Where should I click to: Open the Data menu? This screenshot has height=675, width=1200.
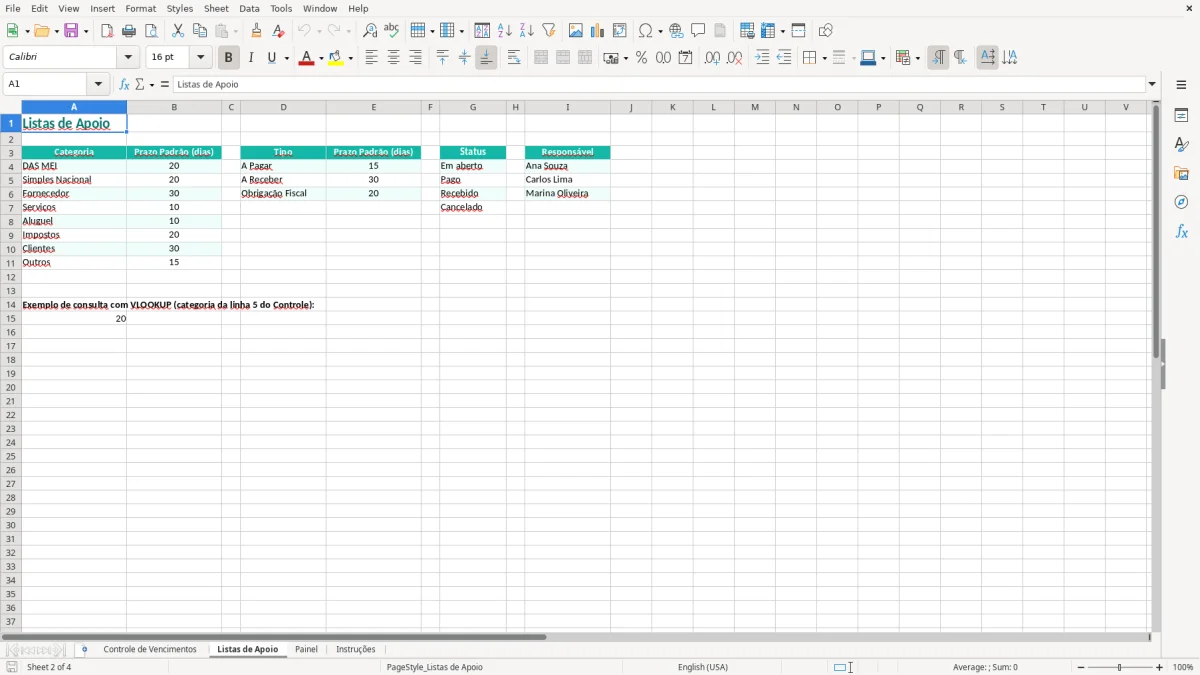[x=249, y=8]
